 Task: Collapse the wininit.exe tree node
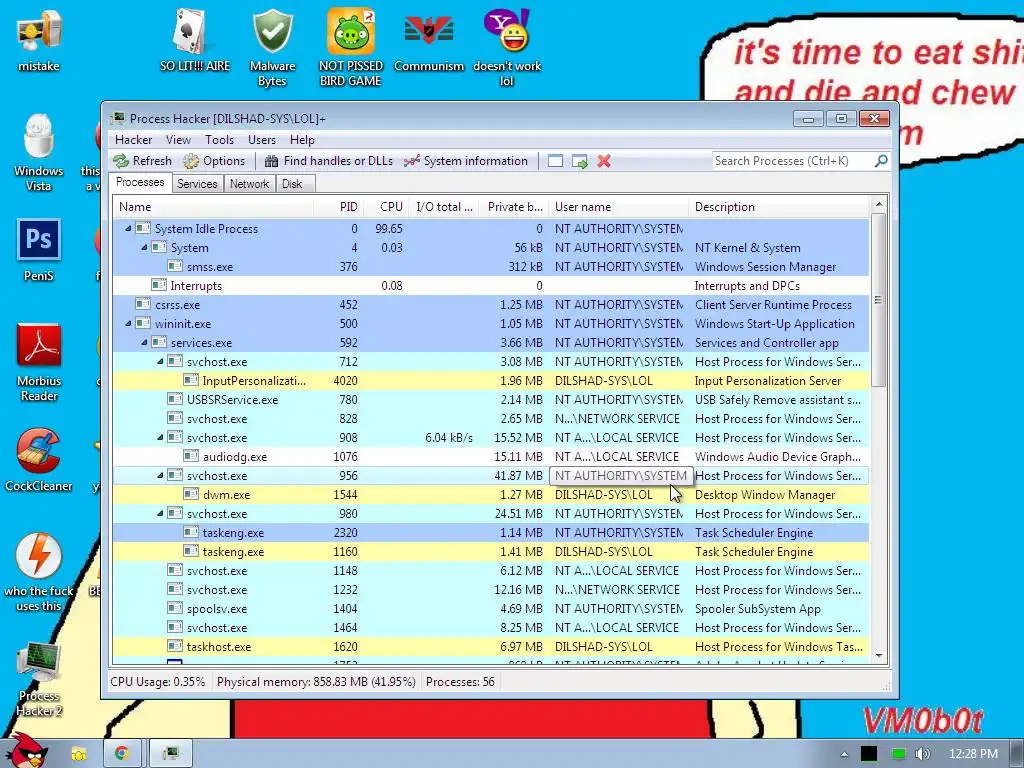click(x=128, y=323)
